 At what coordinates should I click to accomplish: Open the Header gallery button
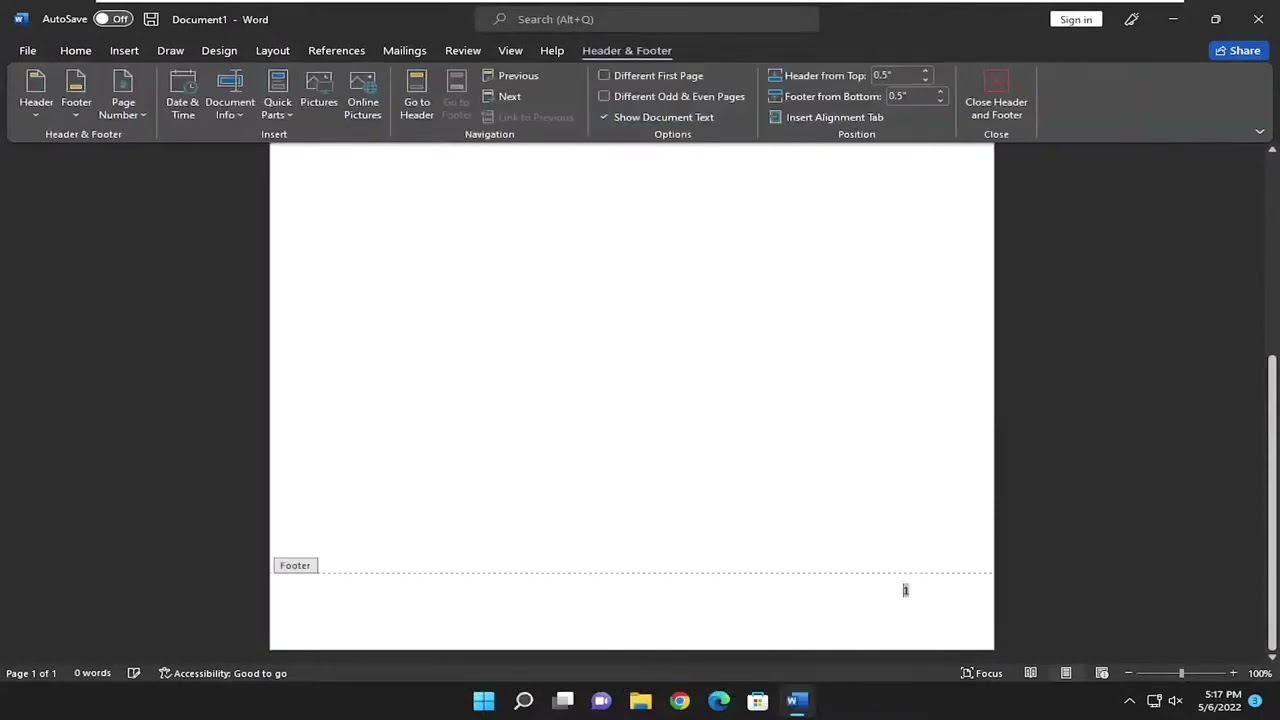coord(36,96)
